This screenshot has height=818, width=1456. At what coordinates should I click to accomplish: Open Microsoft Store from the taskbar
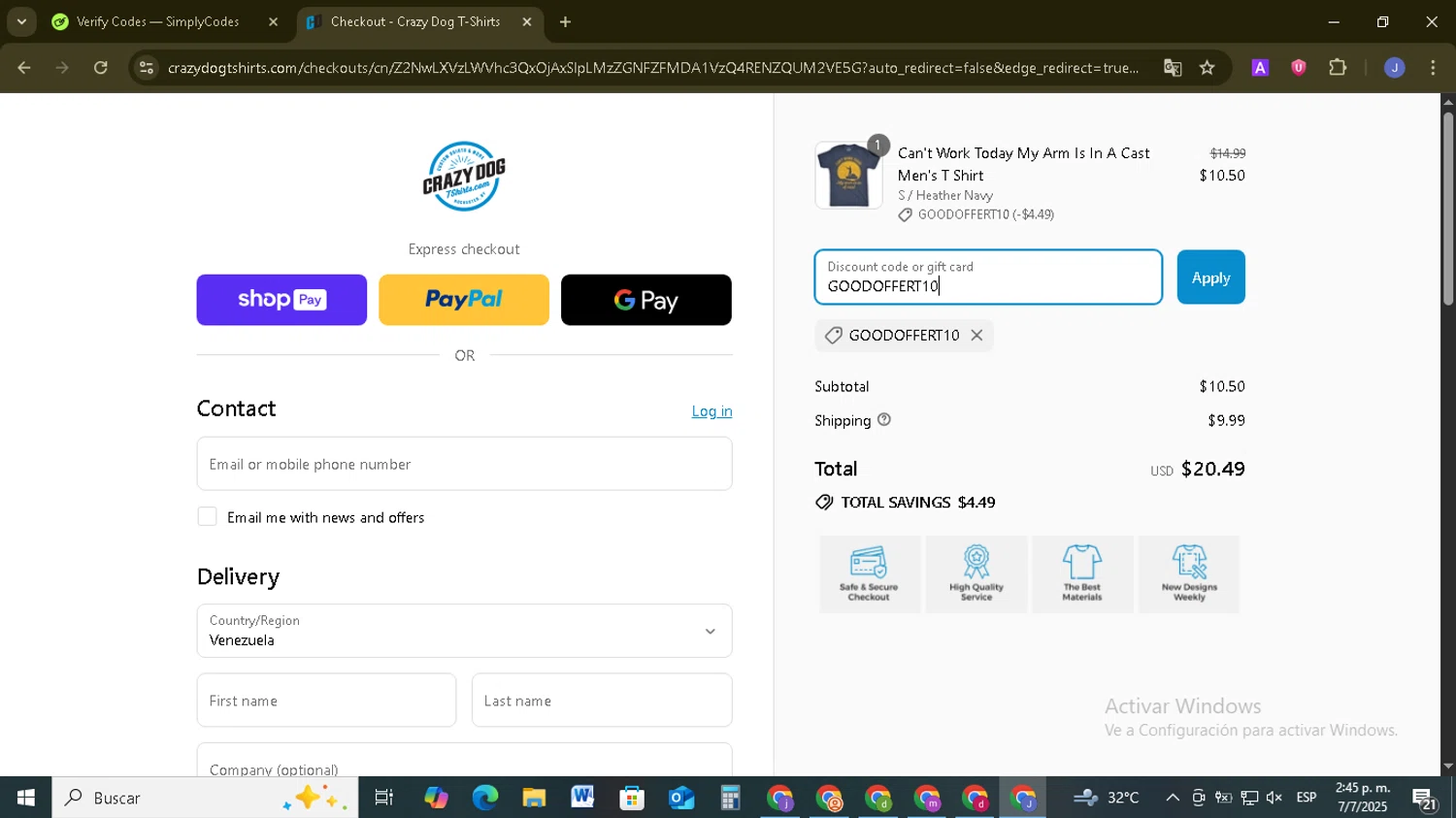[632, 798]
